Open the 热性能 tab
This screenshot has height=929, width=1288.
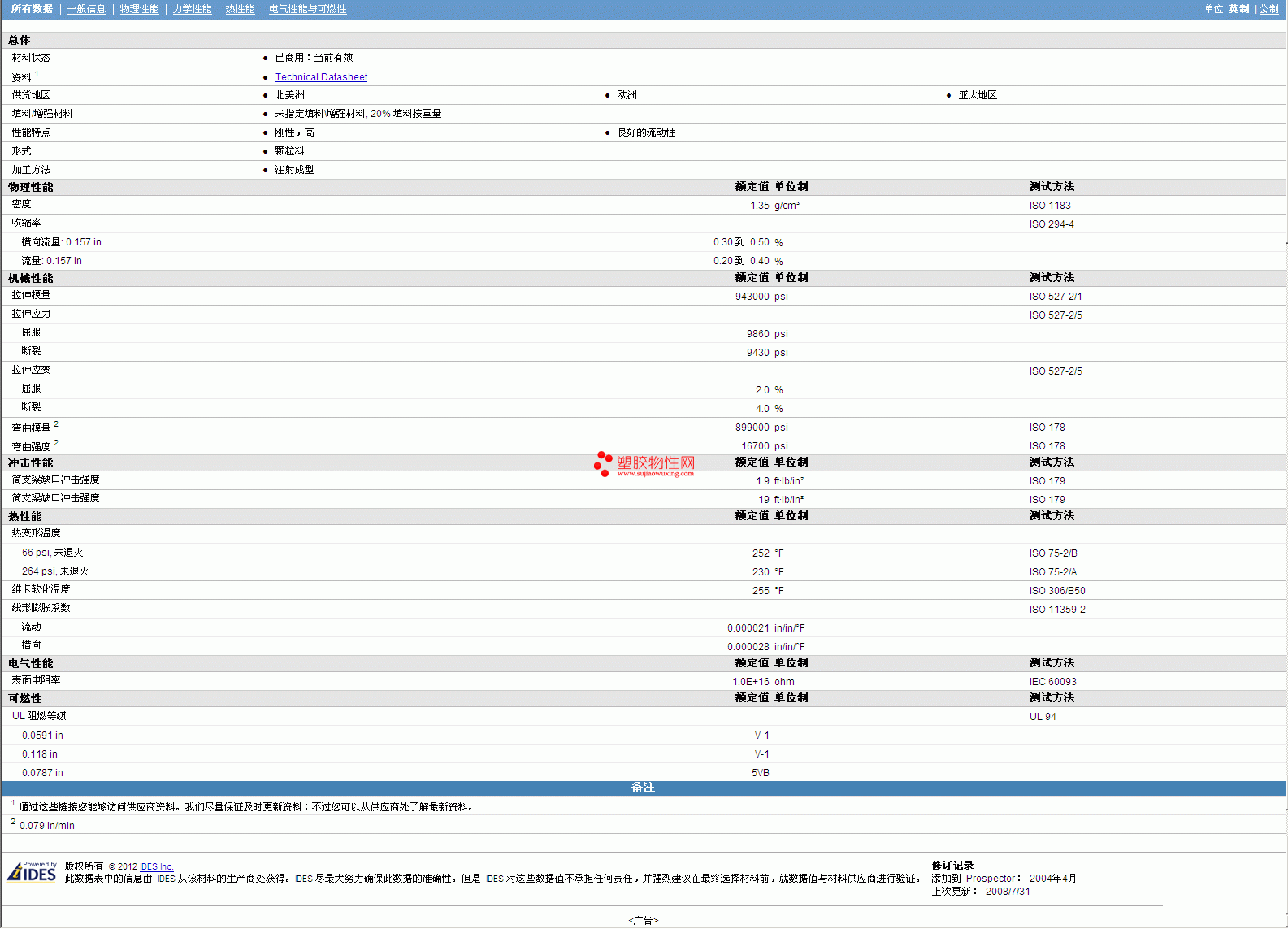[240, 9]
